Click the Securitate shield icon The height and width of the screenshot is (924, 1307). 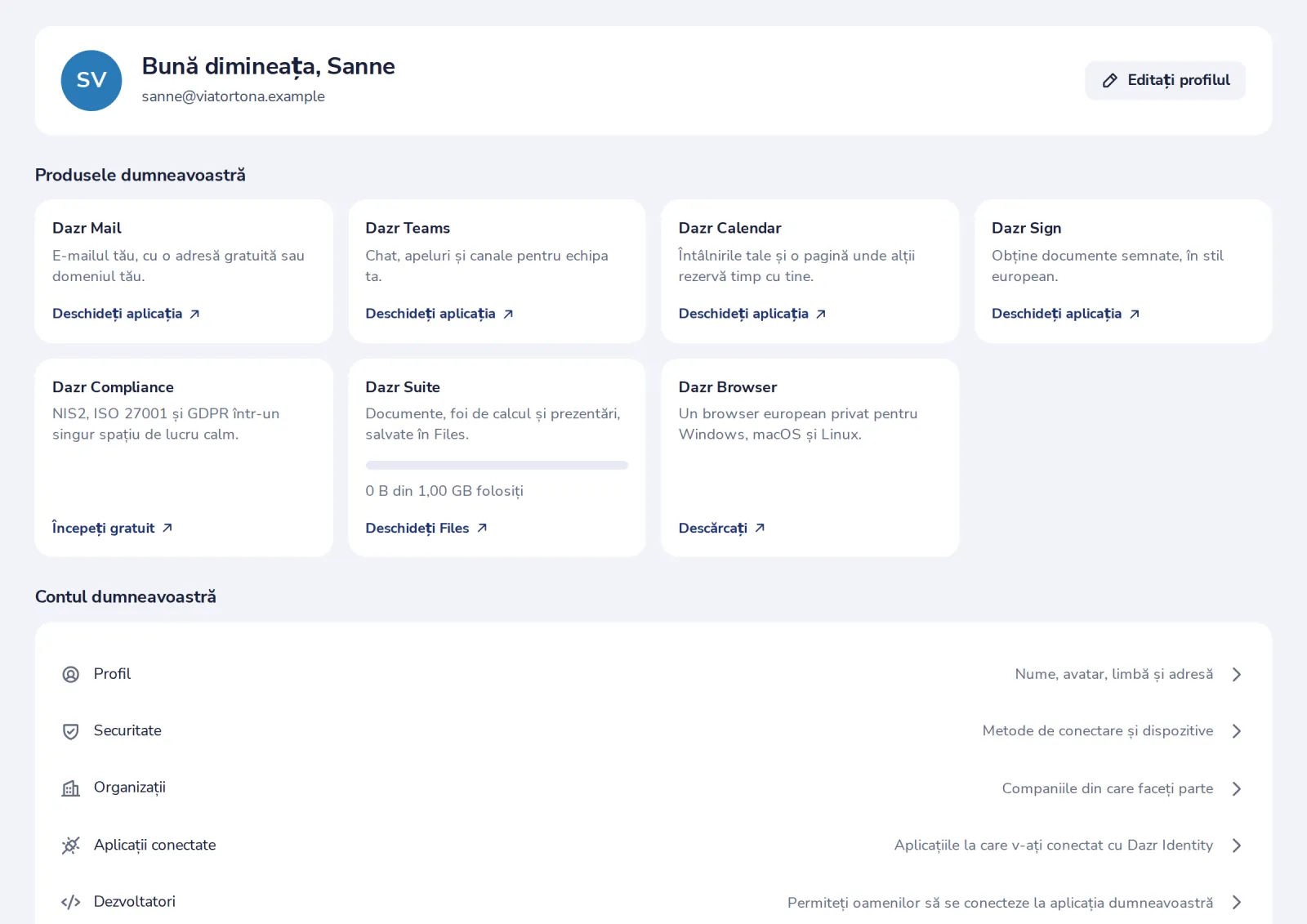pyautogui.click(x=71, y=731)
